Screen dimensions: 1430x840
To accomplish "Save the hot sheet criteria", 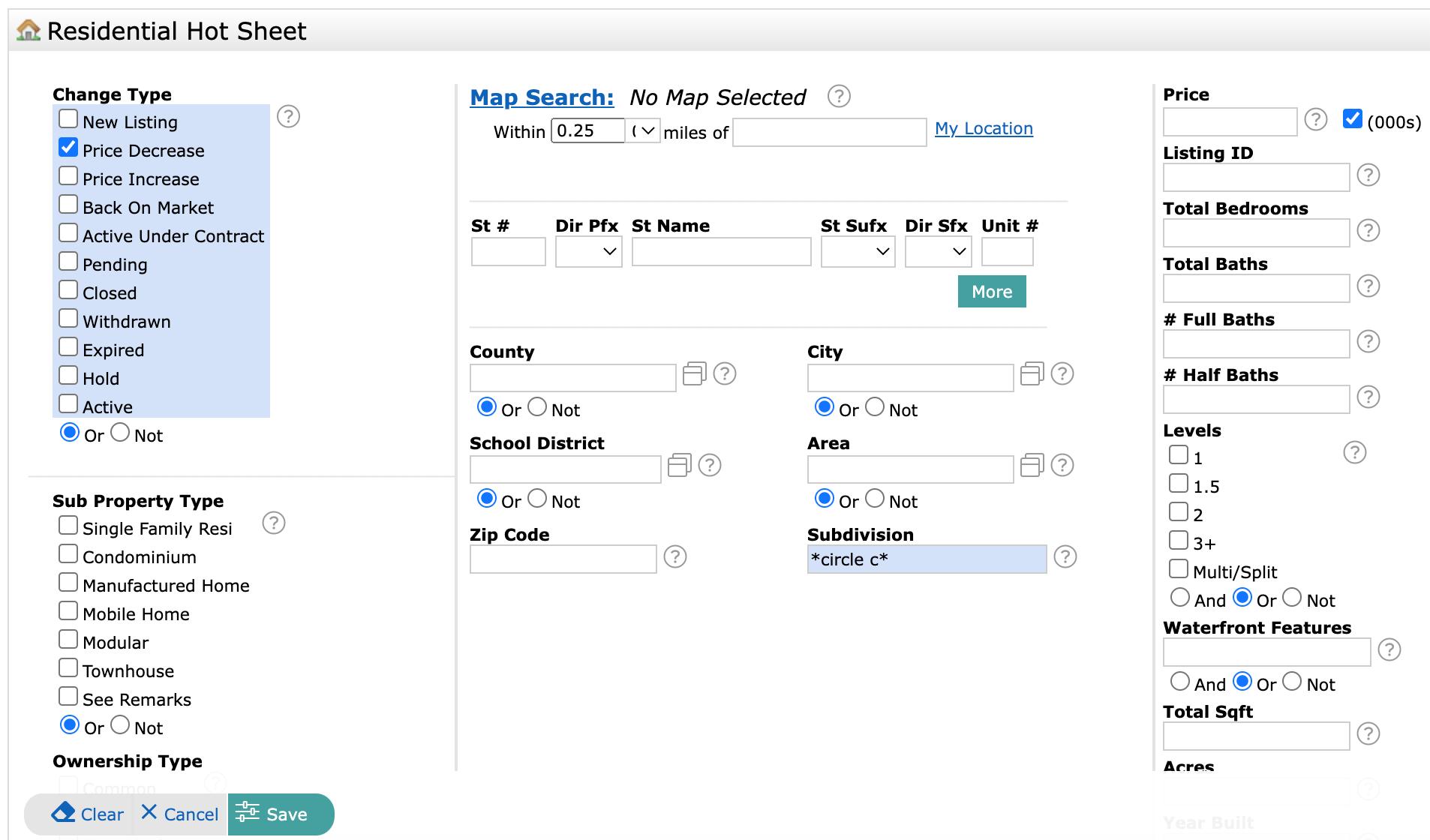I will click(281, 814).
